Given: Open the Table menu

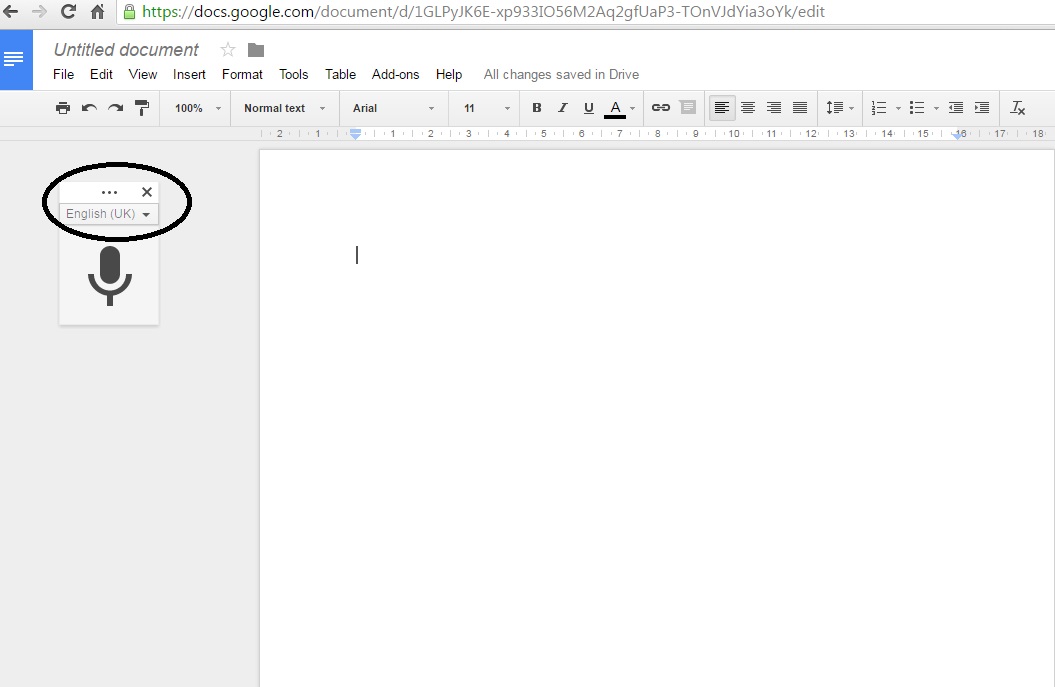Looking at the screenshot, I should (x=340, y=74).
